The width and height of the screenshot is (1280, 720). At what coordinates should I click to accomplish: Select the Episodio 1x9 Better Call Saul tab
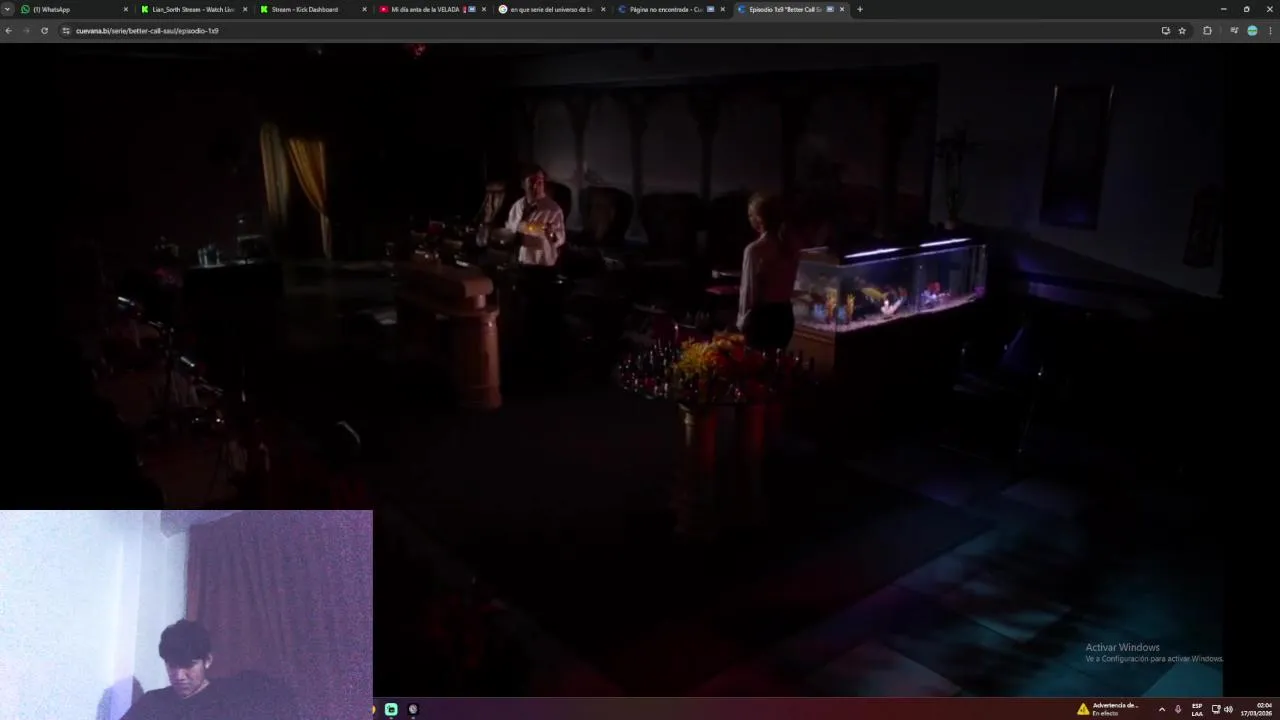[x=790, y=9]
